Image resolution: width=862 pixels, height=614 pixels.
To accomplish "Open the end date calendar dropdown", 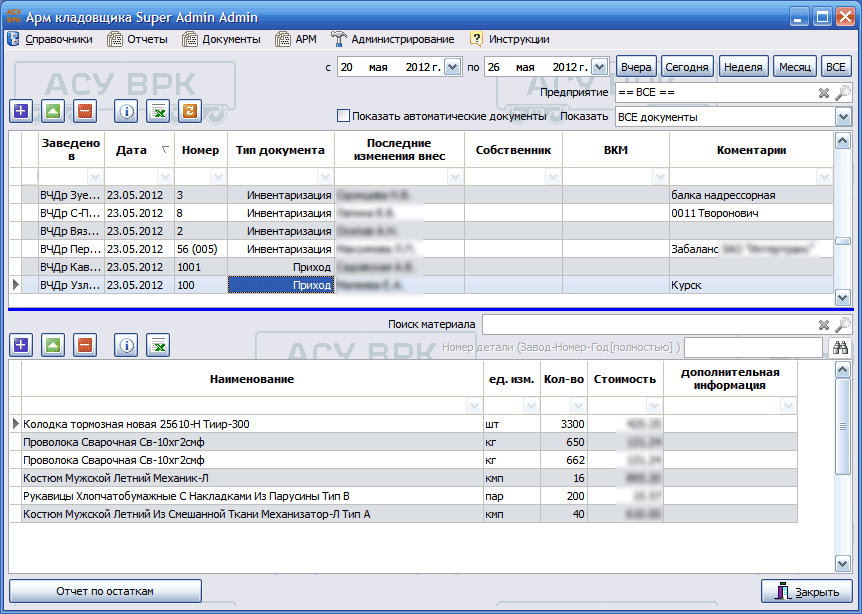I will pyautogui.click(x=599, y=67).
